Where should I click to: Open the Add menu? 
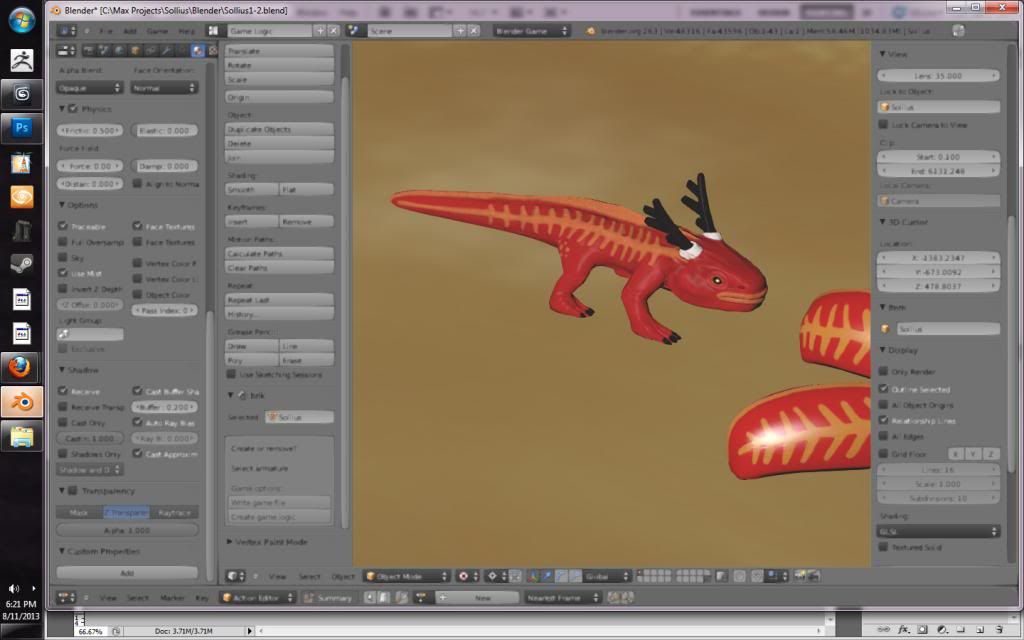pyautogui.click(x=130, y=31)
